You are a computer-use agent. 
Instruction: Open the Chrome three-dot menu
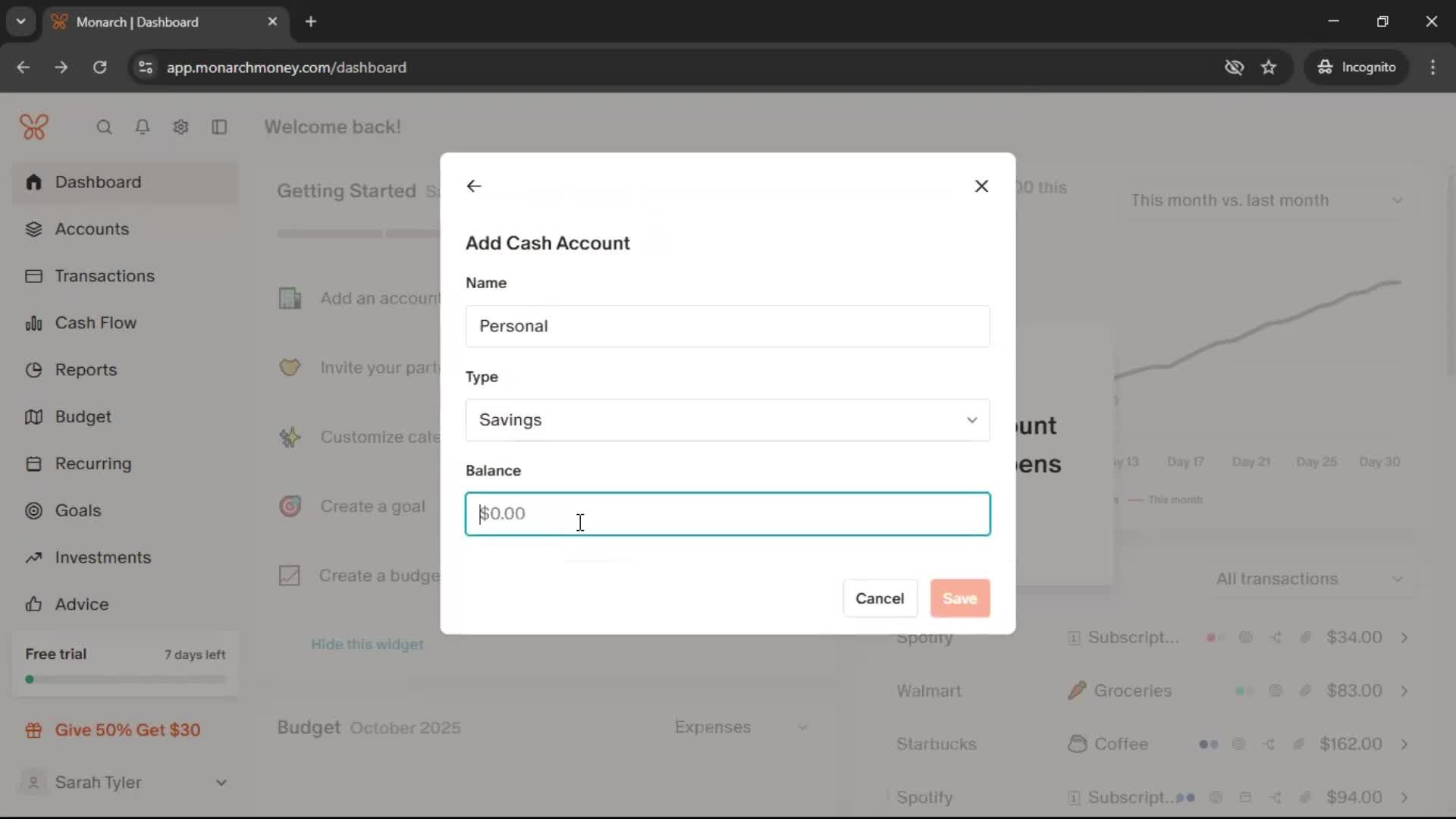pyautogui.click(x=1432, y=67)
